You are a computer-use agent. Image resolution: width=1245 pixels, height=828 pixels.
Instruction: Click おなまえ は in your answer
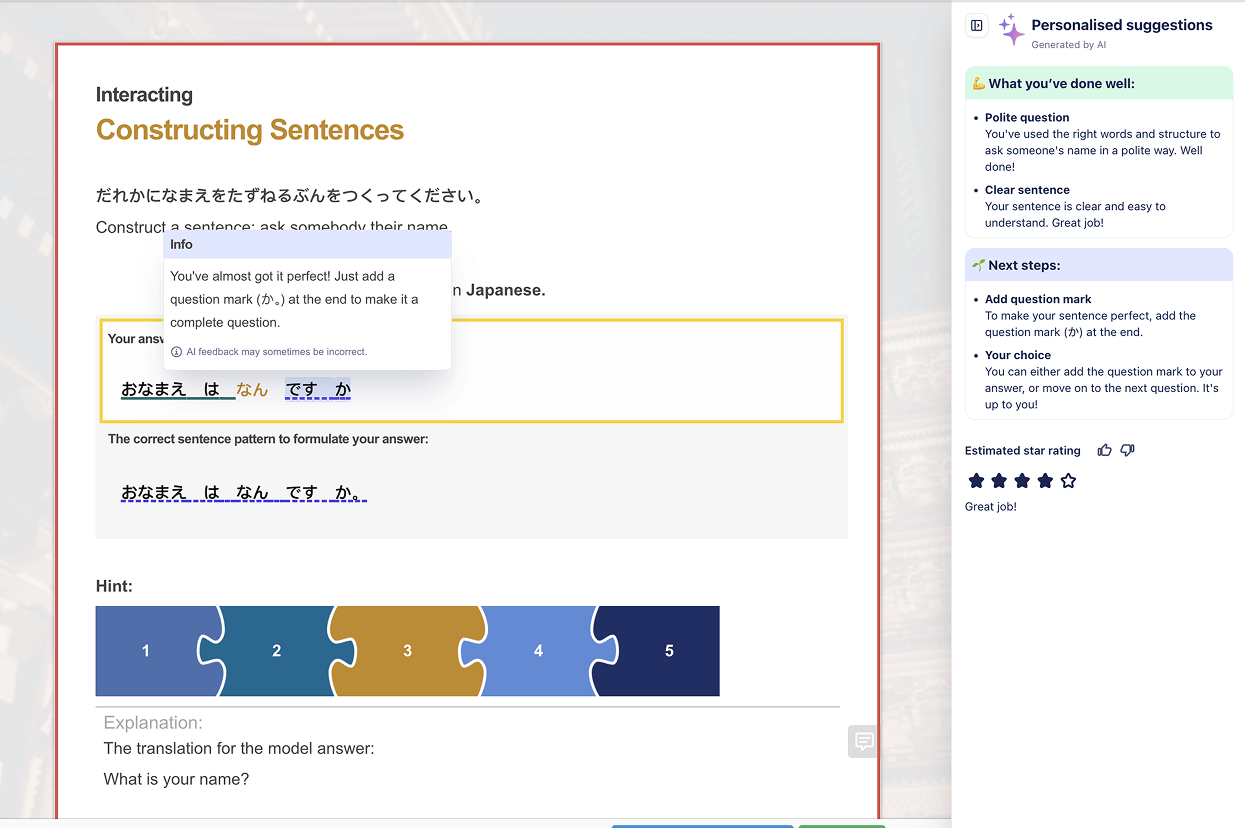tap(172, 390)
